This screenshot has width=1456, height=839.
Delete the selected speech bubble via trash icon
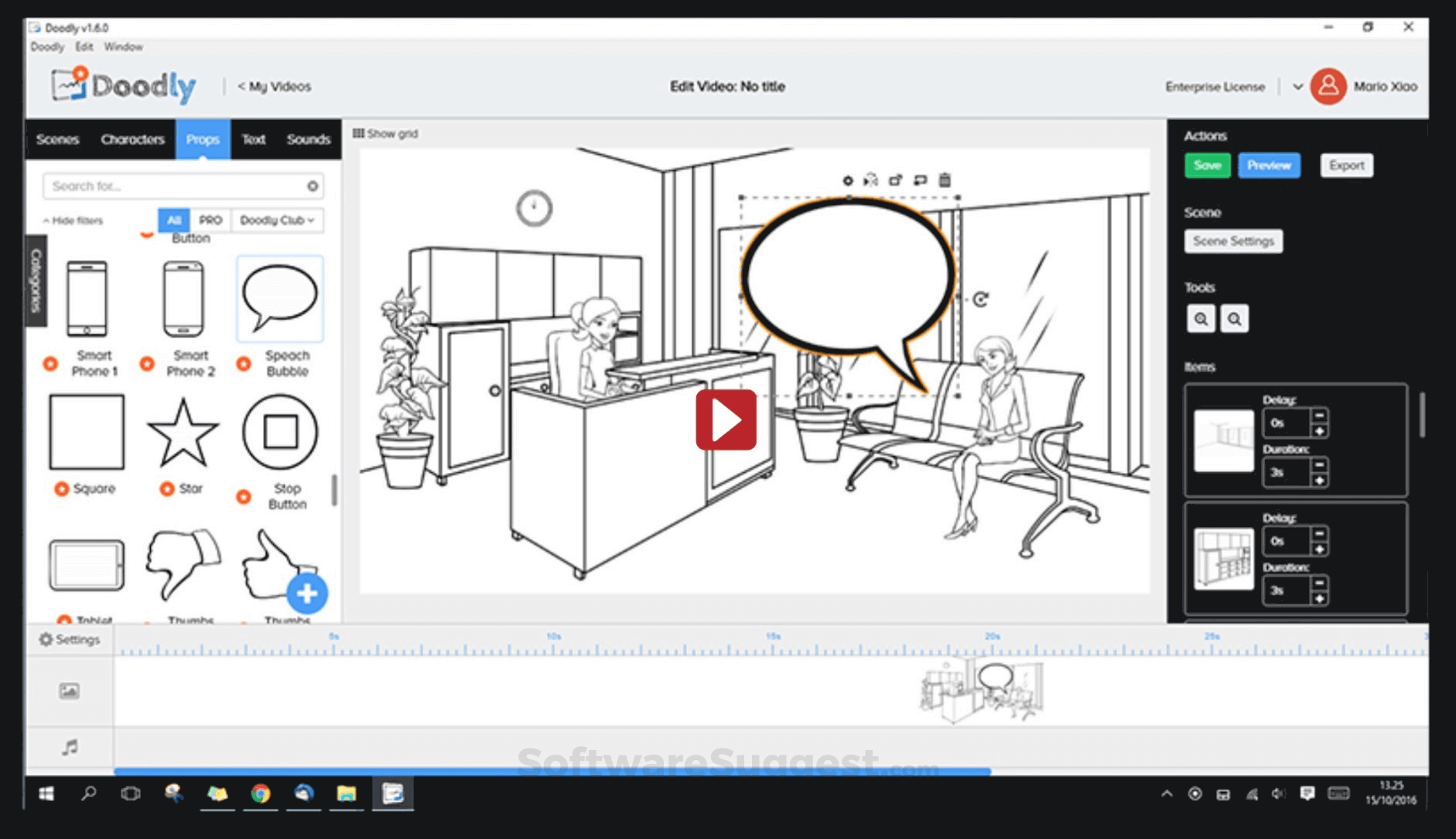945,180
